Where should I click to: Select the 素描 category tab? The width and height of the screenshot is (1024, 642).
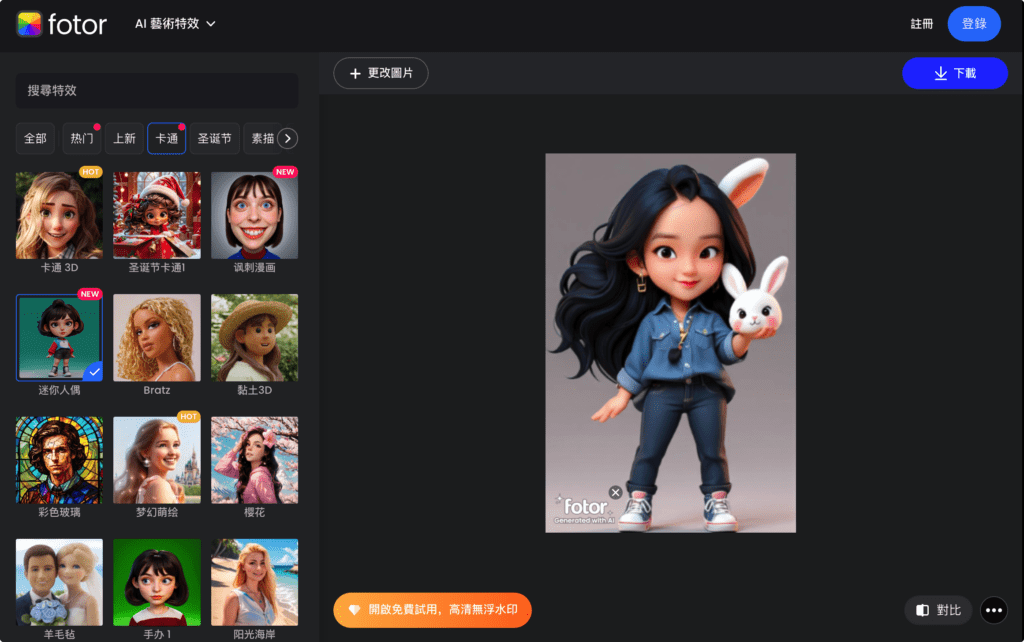(263, 138)
